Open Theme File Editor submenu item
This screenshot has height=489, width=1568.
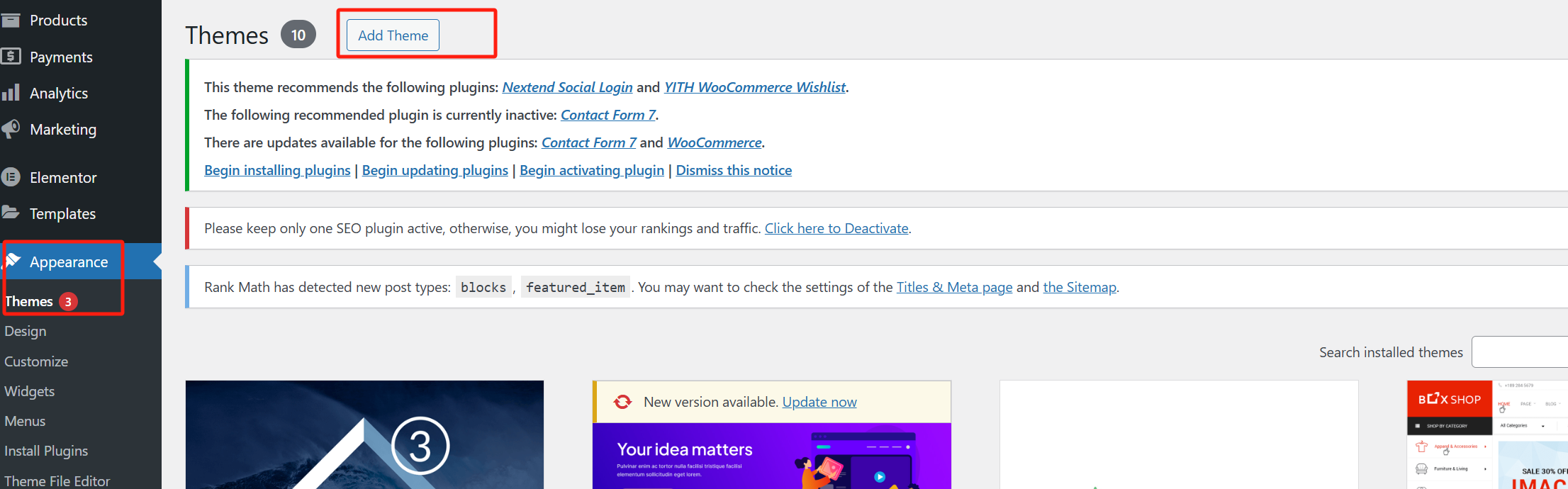pyautogui.click(x=57, y=480)
